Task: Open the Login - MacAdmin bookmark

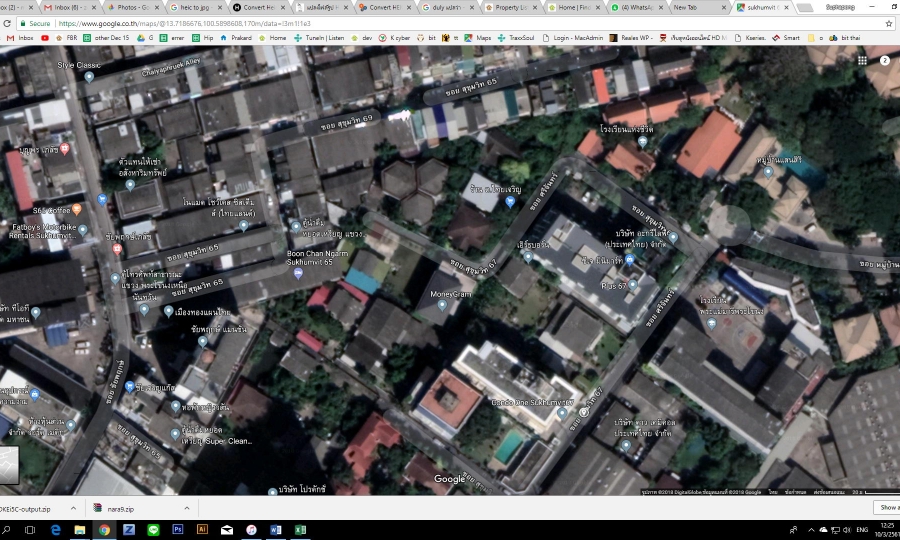Action: (572, 38)
